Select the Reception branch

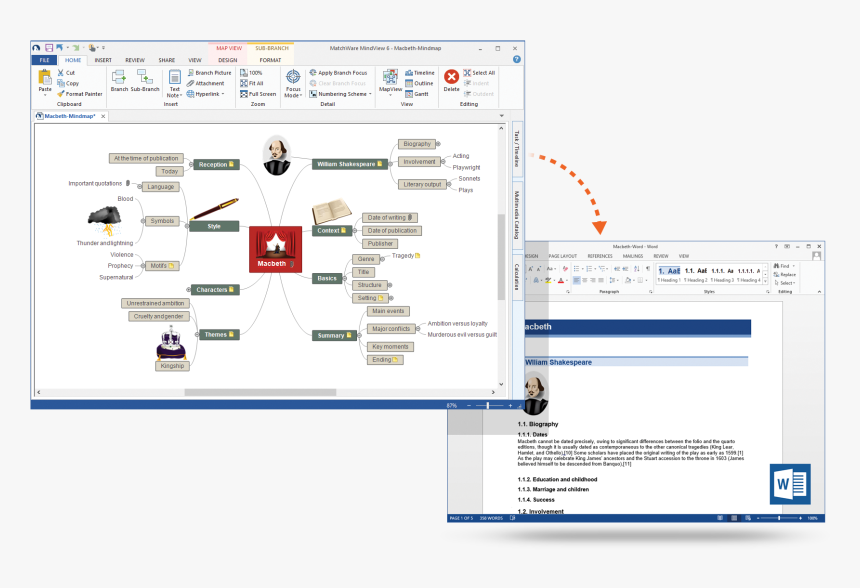(216, 165)
